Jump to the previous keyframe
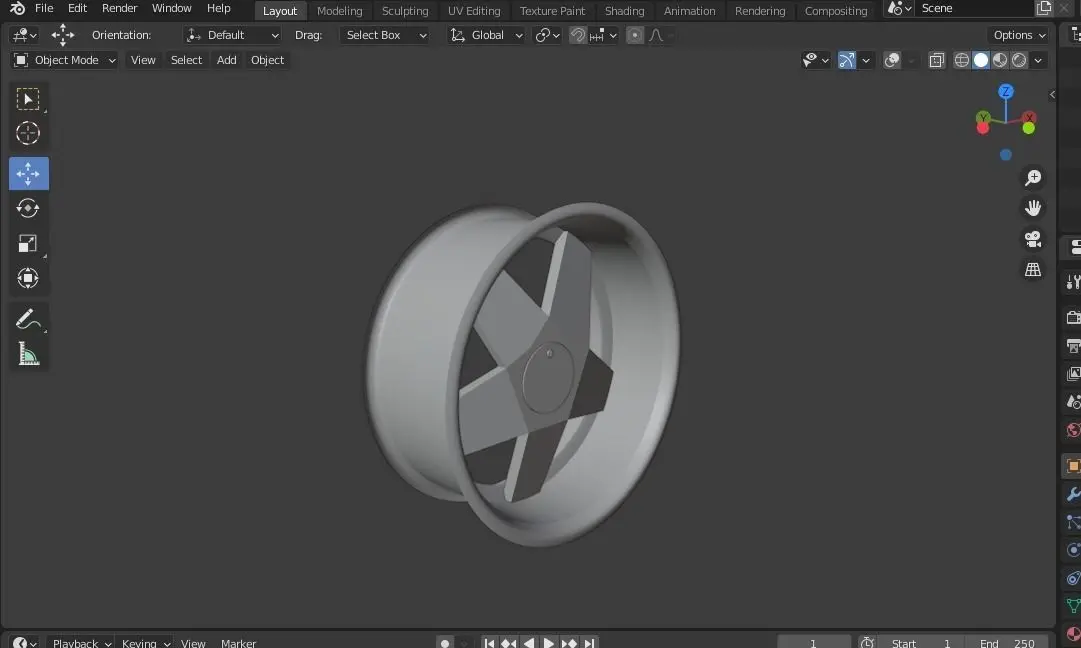1081x648 pixels. (509, 642)
